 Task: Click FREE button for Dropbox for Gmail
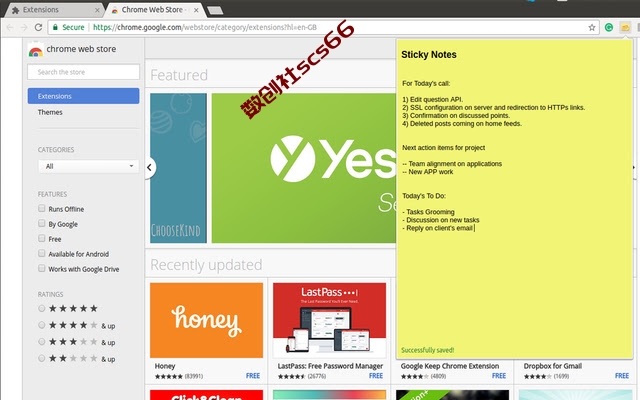622,376
